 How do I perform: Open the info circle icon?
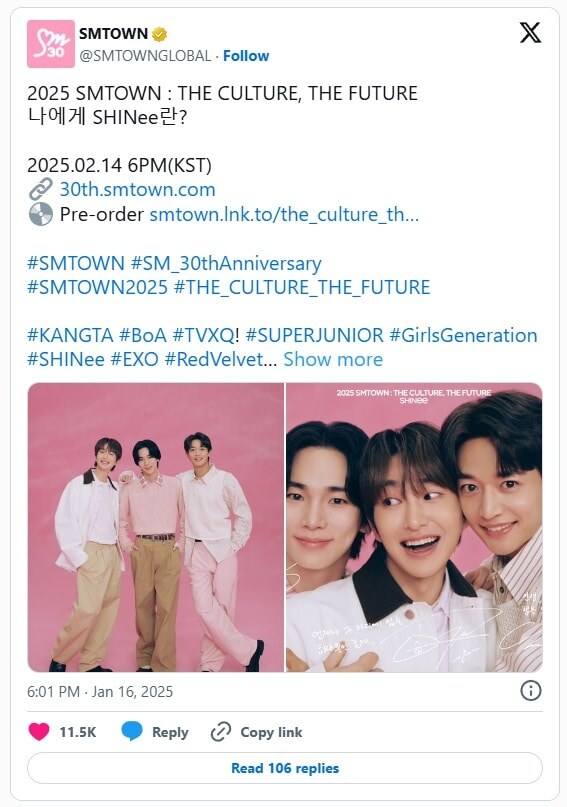[x=530, y=691]
